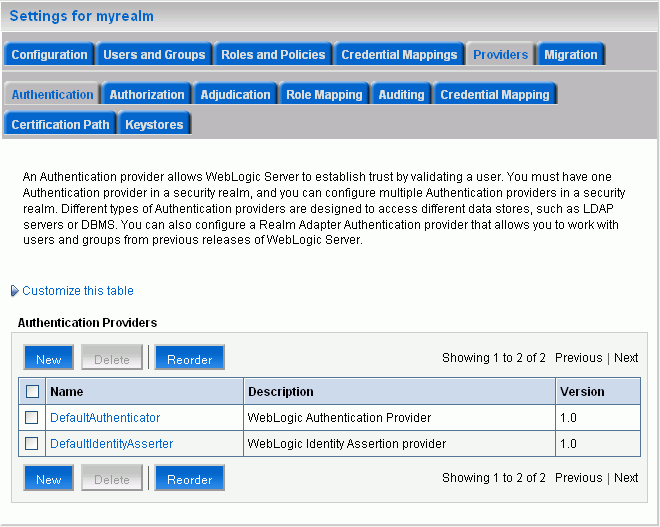Tick the select-all checkbox in table header

pyautogui.click(x=32, y=391)
